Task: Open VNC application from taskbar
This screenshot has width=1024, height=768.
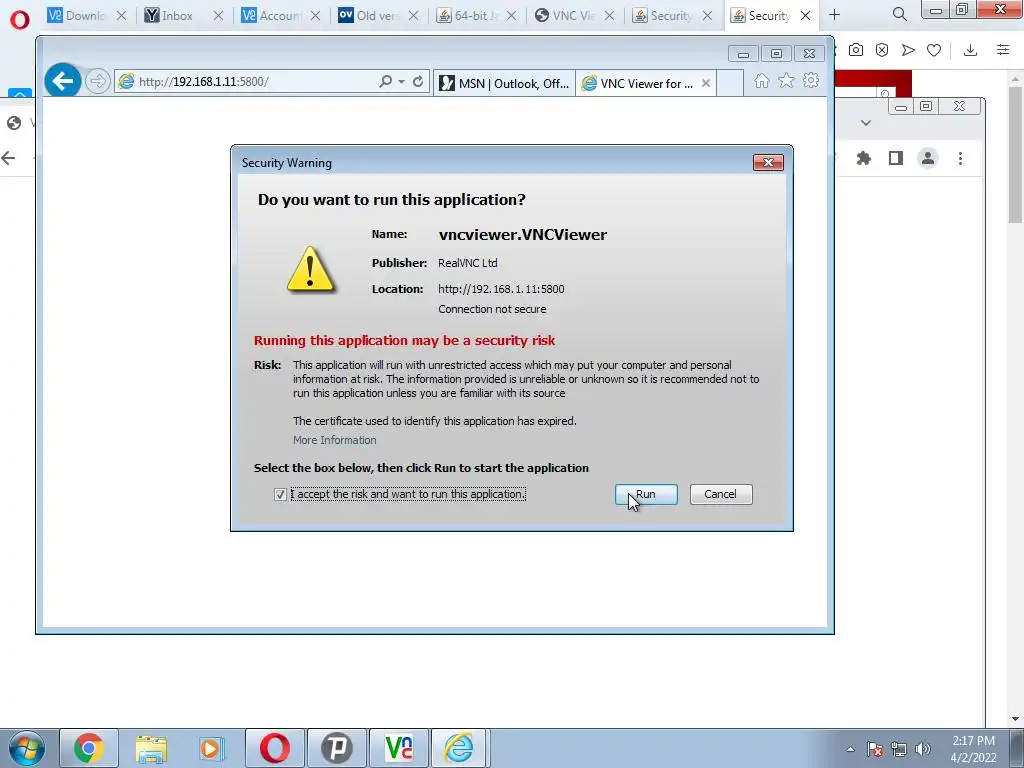Action: point(399,748)
